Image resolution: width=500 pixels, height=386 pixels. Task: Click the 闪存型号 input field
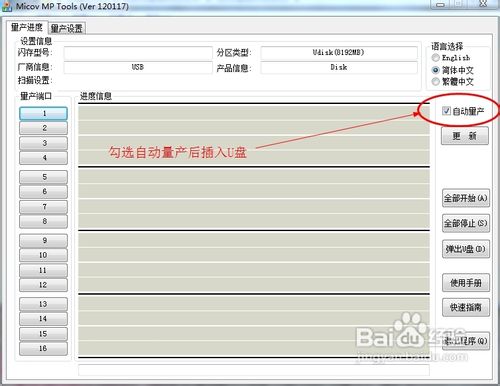pyautogui.click(x=138, y=53)
